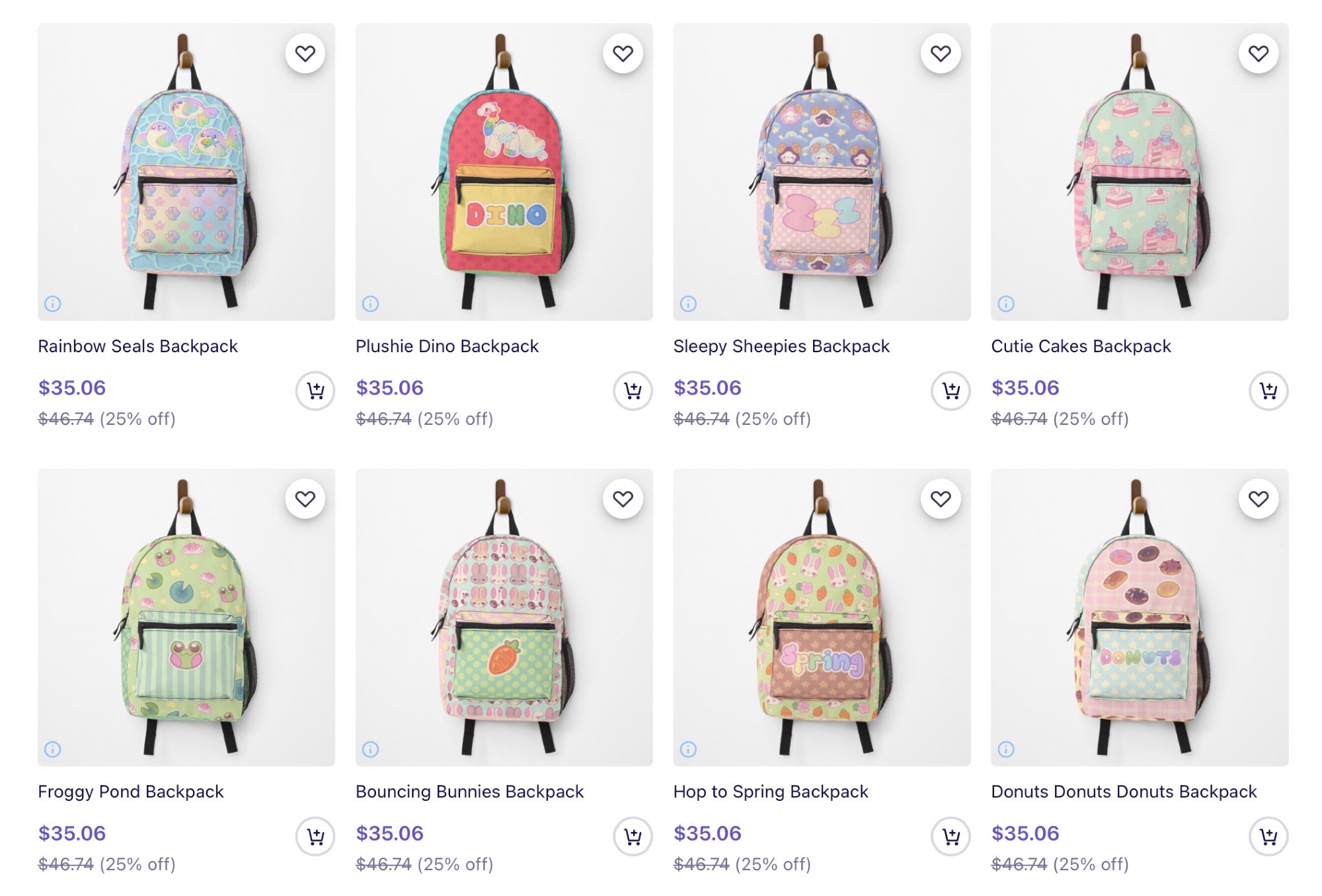The image size is (1322, 896).
Task: Heart the Sleepy Sheepies Backpack
Action: click(x=940, y=54)
